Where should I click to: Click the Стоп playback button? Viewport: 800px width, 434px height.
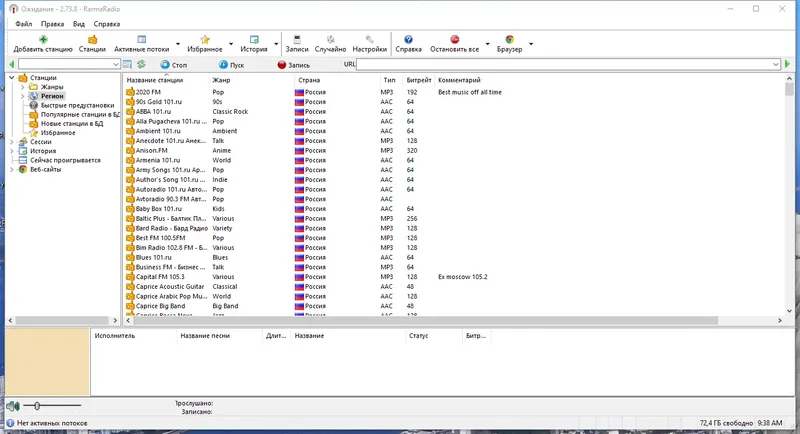click(x=173, y=65)
